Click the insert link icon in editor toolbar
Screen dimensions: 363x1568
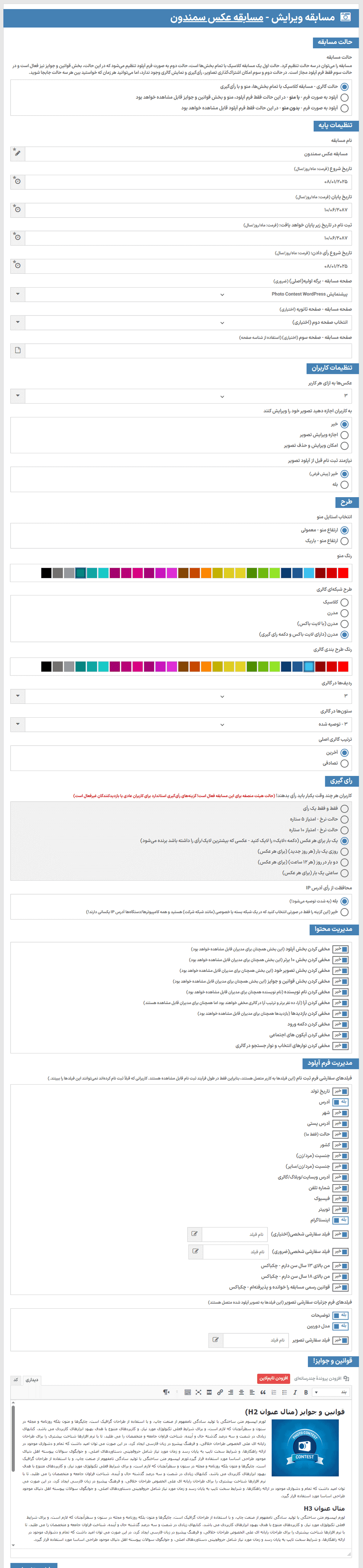[220, 1392]
